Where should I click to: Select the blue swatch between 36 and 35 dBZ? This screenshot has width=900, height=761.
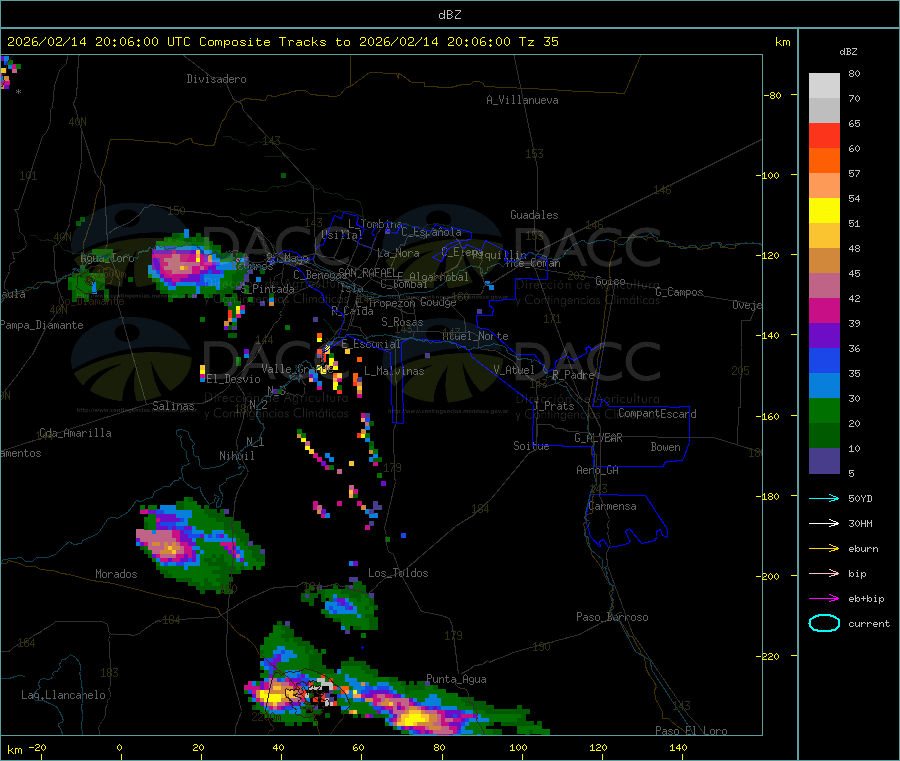(x=824, y=361)
